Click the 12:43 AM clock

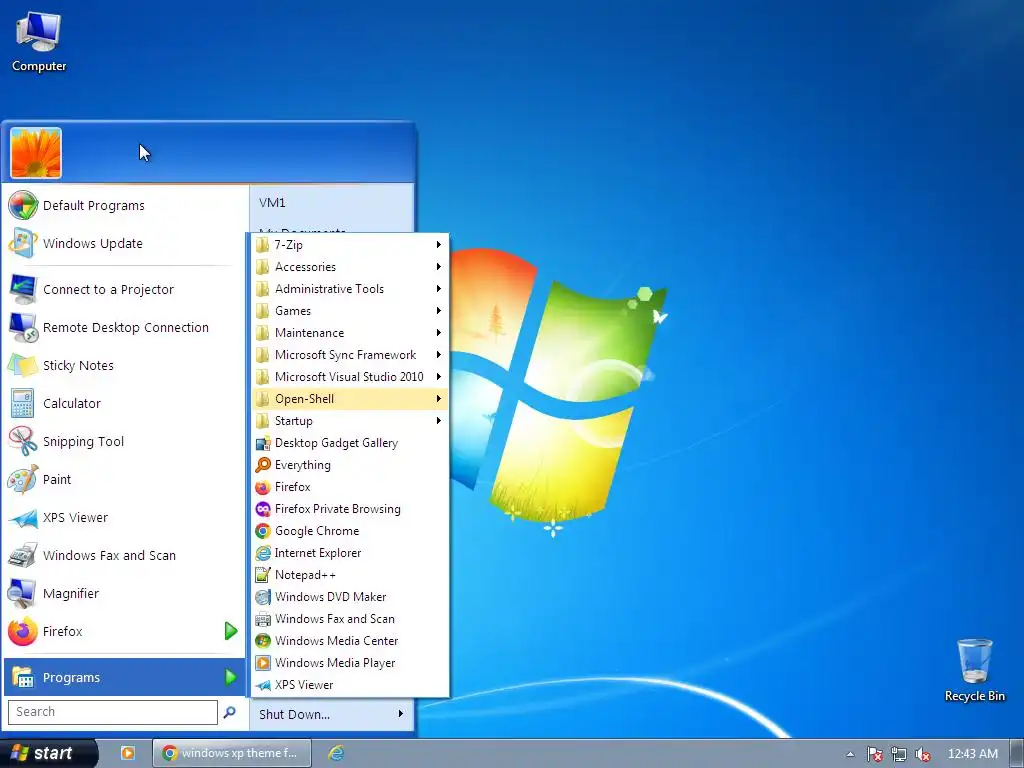click(x=972, y=754)
